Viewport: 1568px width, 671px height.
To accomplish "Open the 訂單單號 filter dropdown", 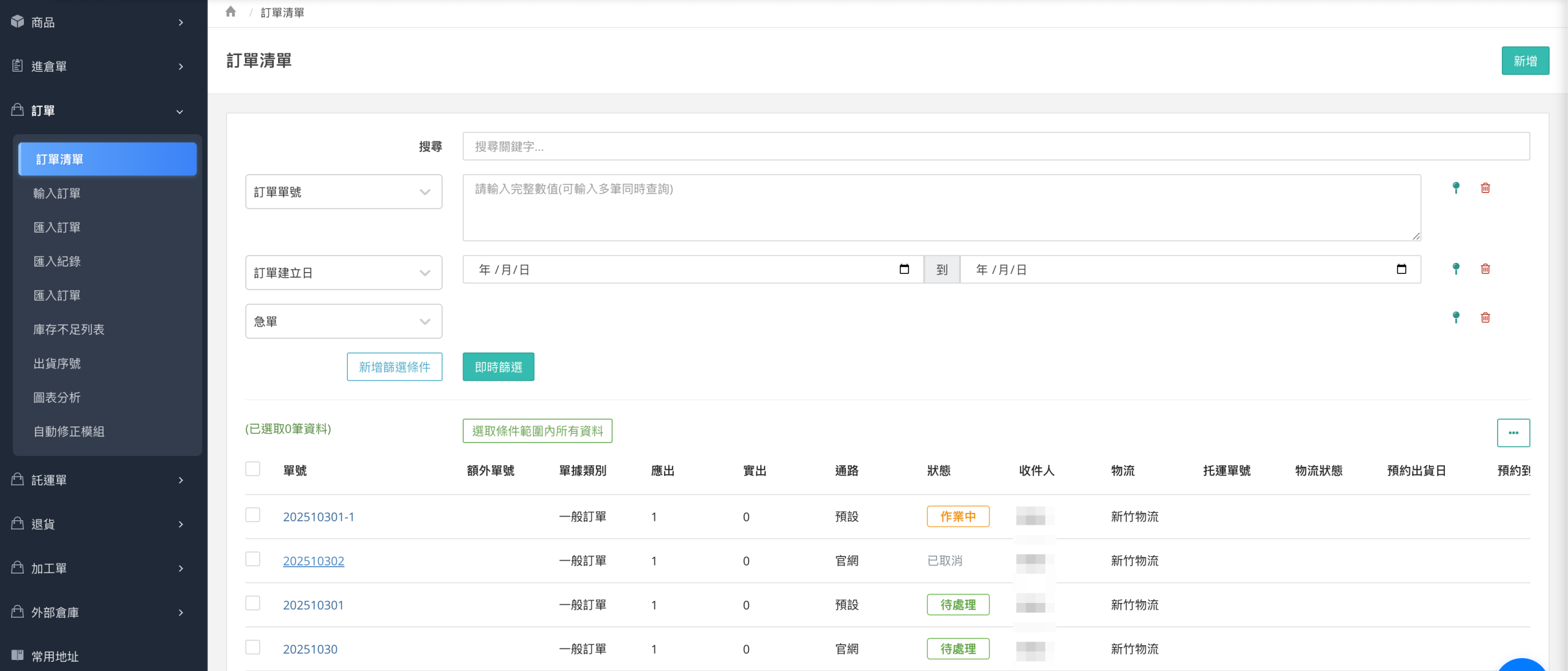I will (344, 192).
